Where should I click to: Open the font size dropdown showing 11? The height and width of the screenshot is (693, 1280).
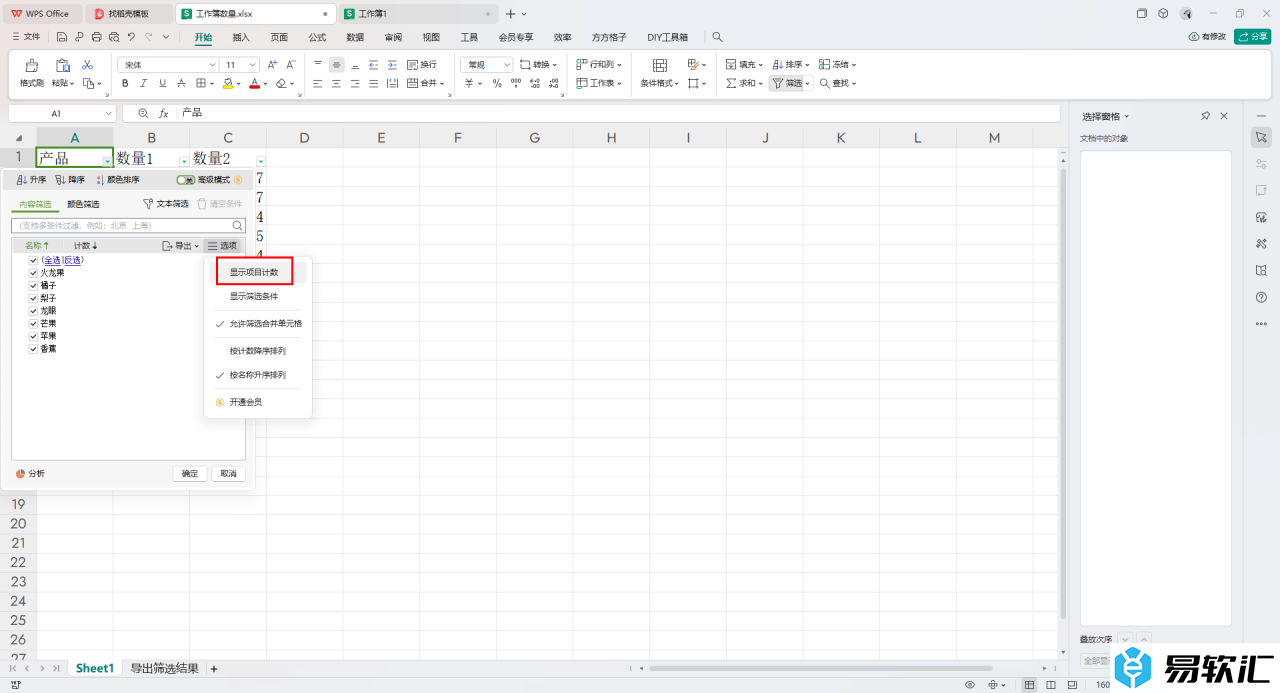click(x=254, y=64)
